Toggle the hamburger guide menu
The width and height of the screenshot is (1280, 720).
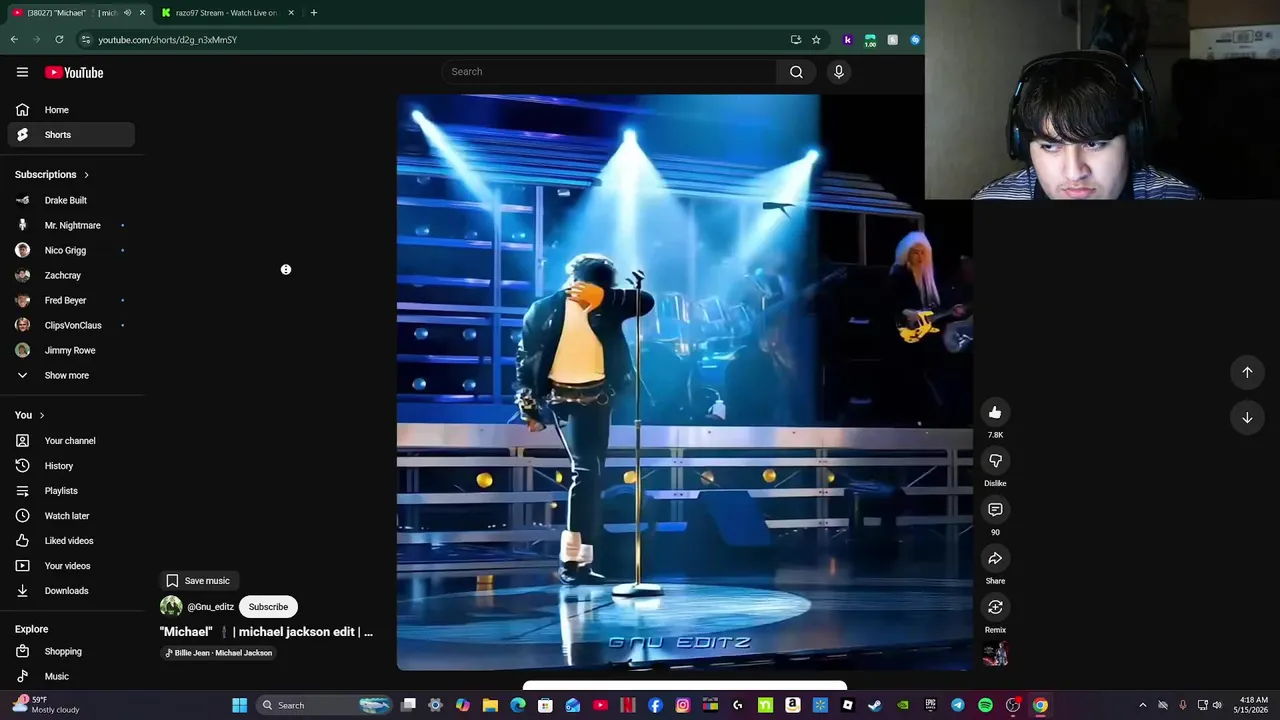(x=22, y=72)
